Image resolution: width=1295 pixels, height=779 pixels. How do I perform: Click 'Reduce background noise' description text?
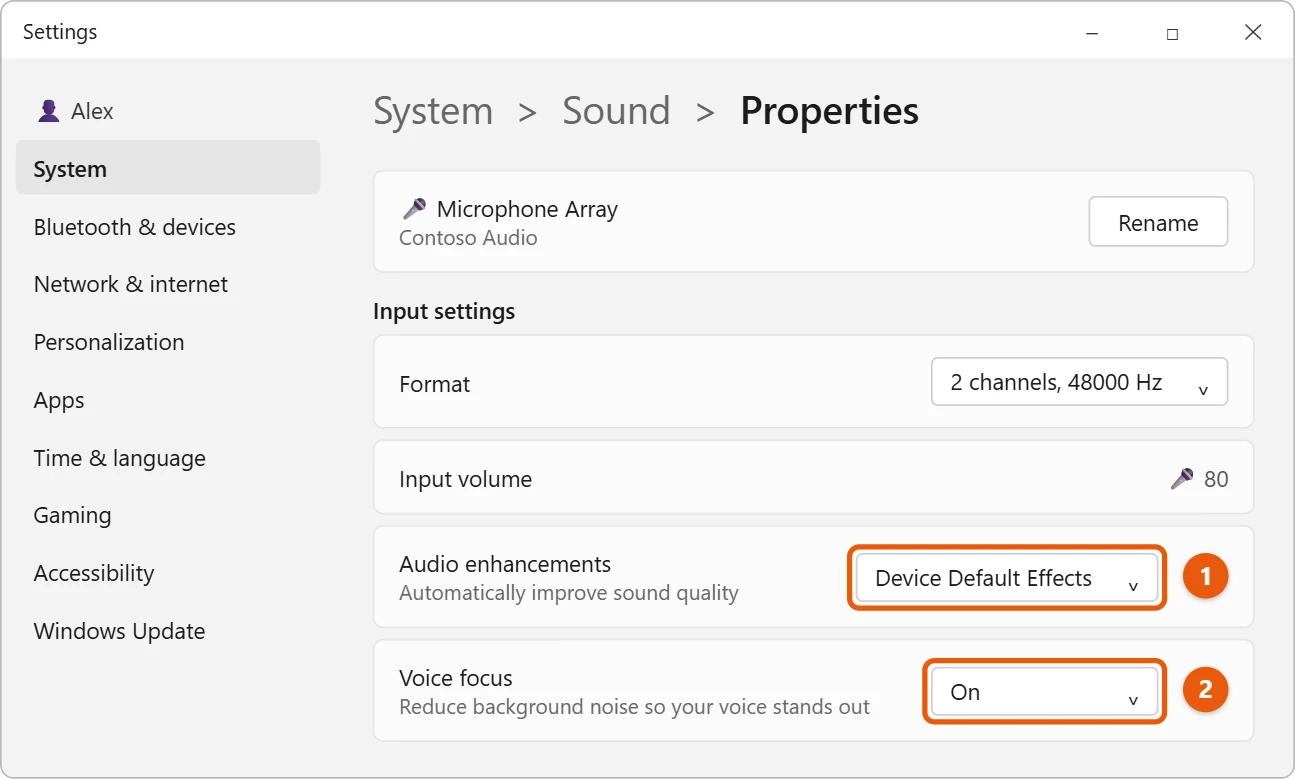coord(634,707)
